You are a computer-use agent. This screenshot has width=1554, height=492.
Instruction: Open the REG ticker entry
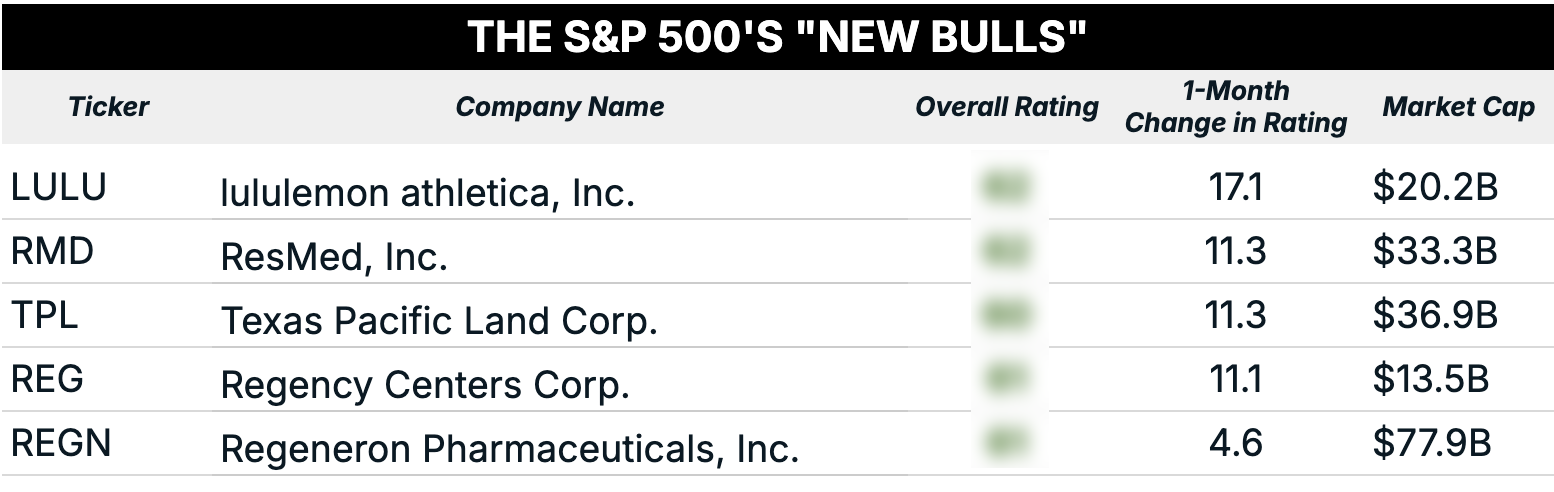(48, 379)
